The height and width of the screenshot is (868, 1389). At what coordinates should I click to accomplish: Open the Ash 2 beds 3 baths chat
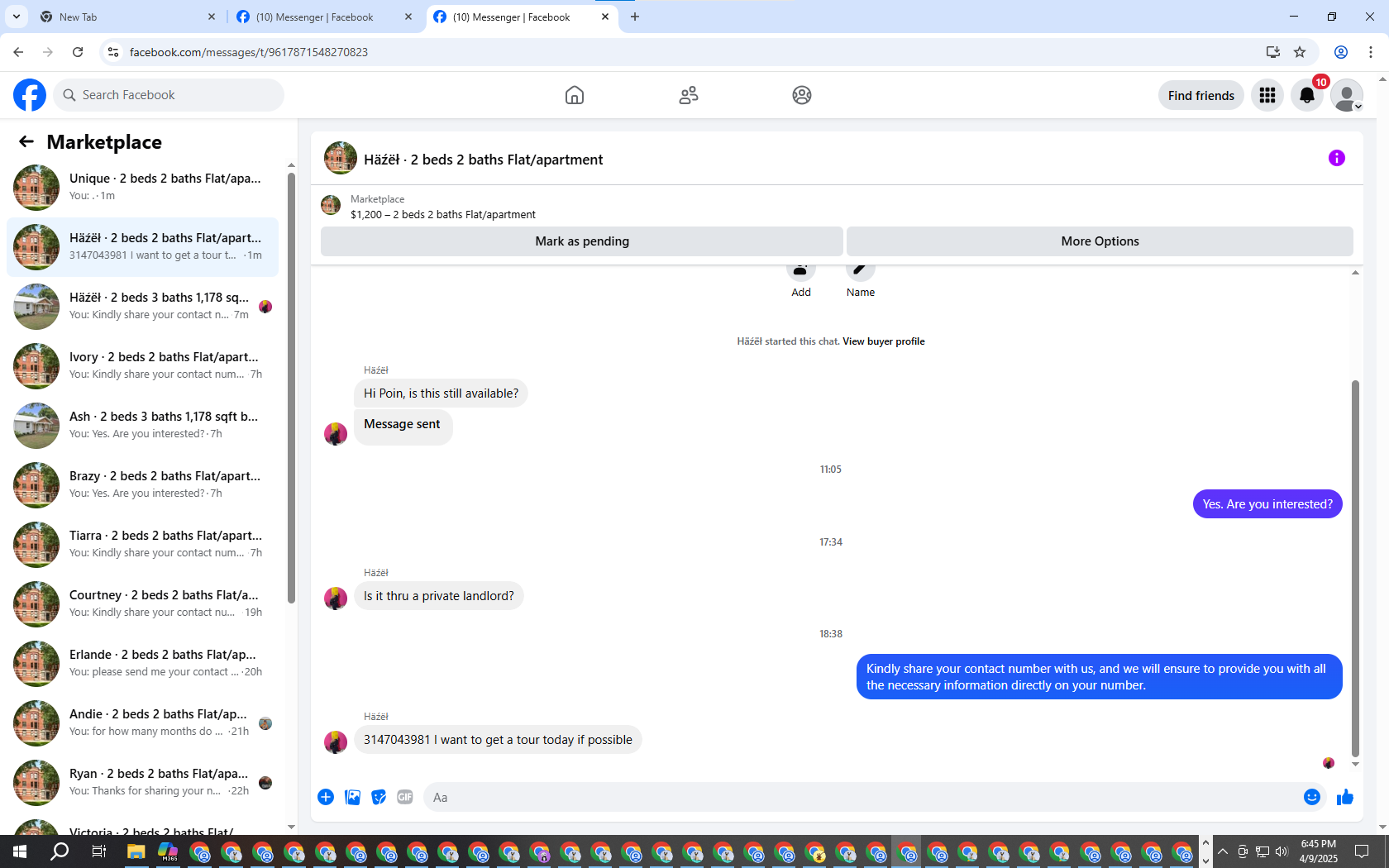[142, 426]
